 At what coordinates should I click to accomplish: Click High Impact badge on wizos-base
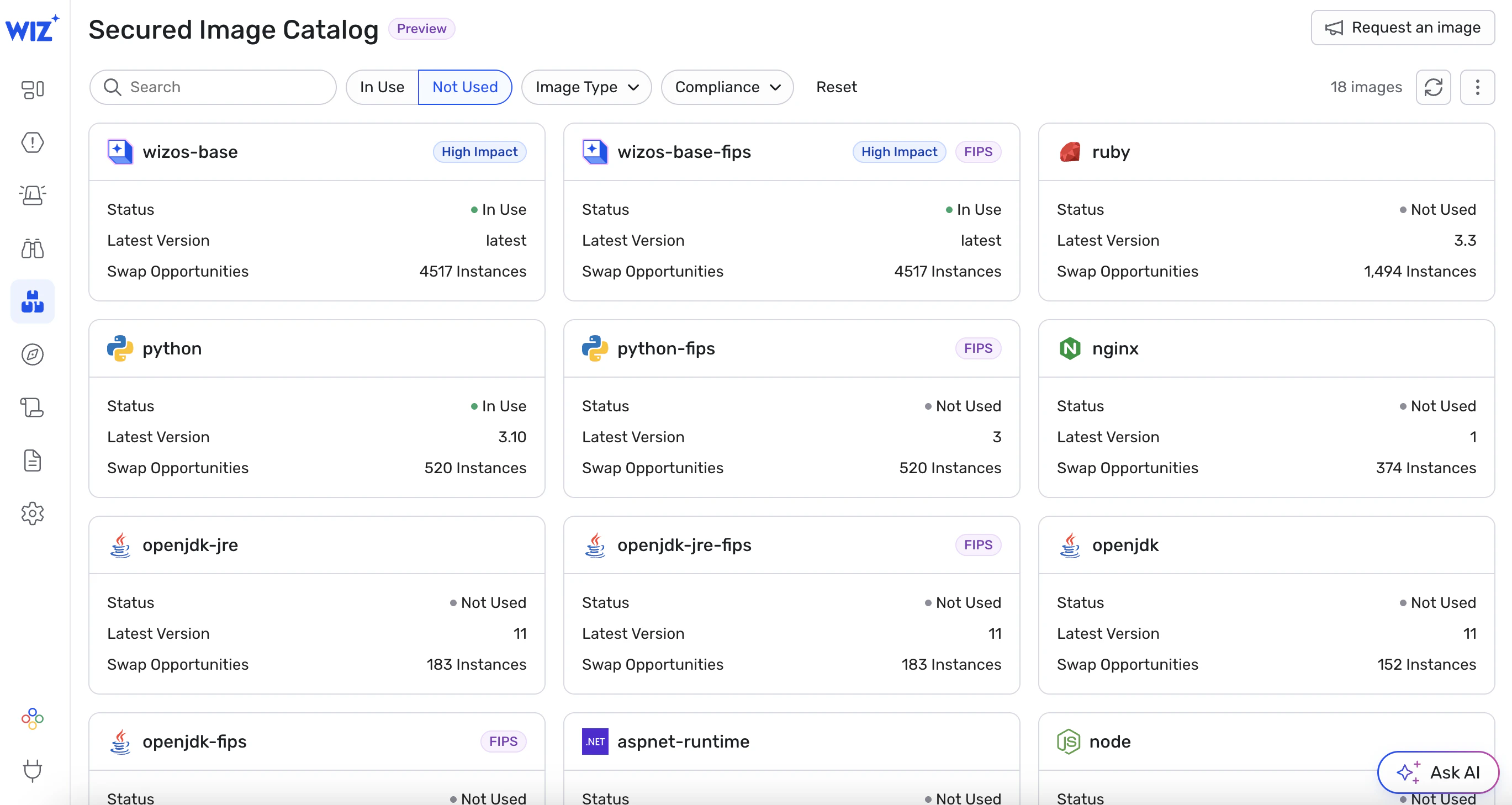[x=479, y=152]
